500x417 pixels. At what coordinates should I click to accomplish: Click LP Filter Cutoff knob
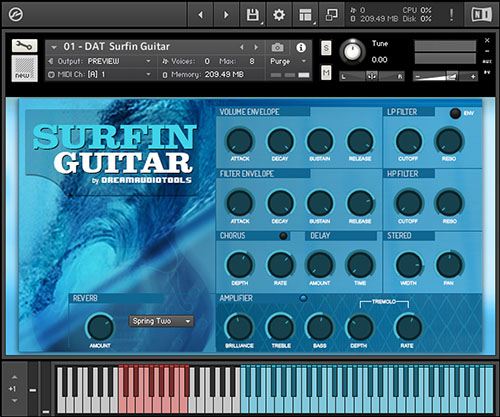(x=409, y=141)
